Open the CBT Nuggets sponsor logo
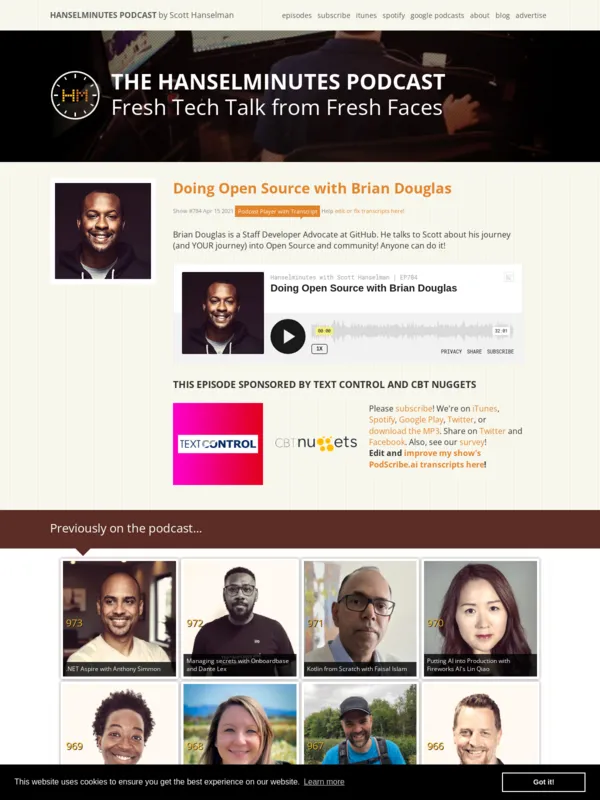The image size is (600, 800). [316, 443]
